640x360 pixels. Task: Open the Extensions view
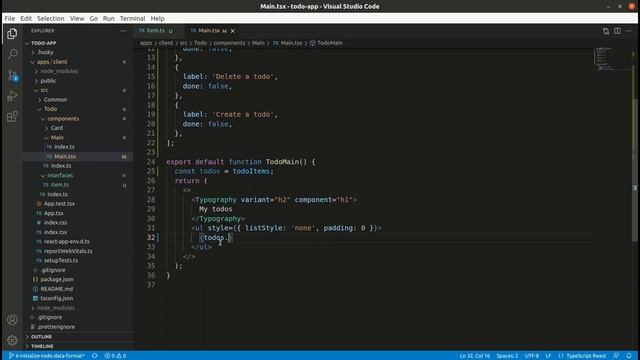pyautogui.click(x=12, y=117)
